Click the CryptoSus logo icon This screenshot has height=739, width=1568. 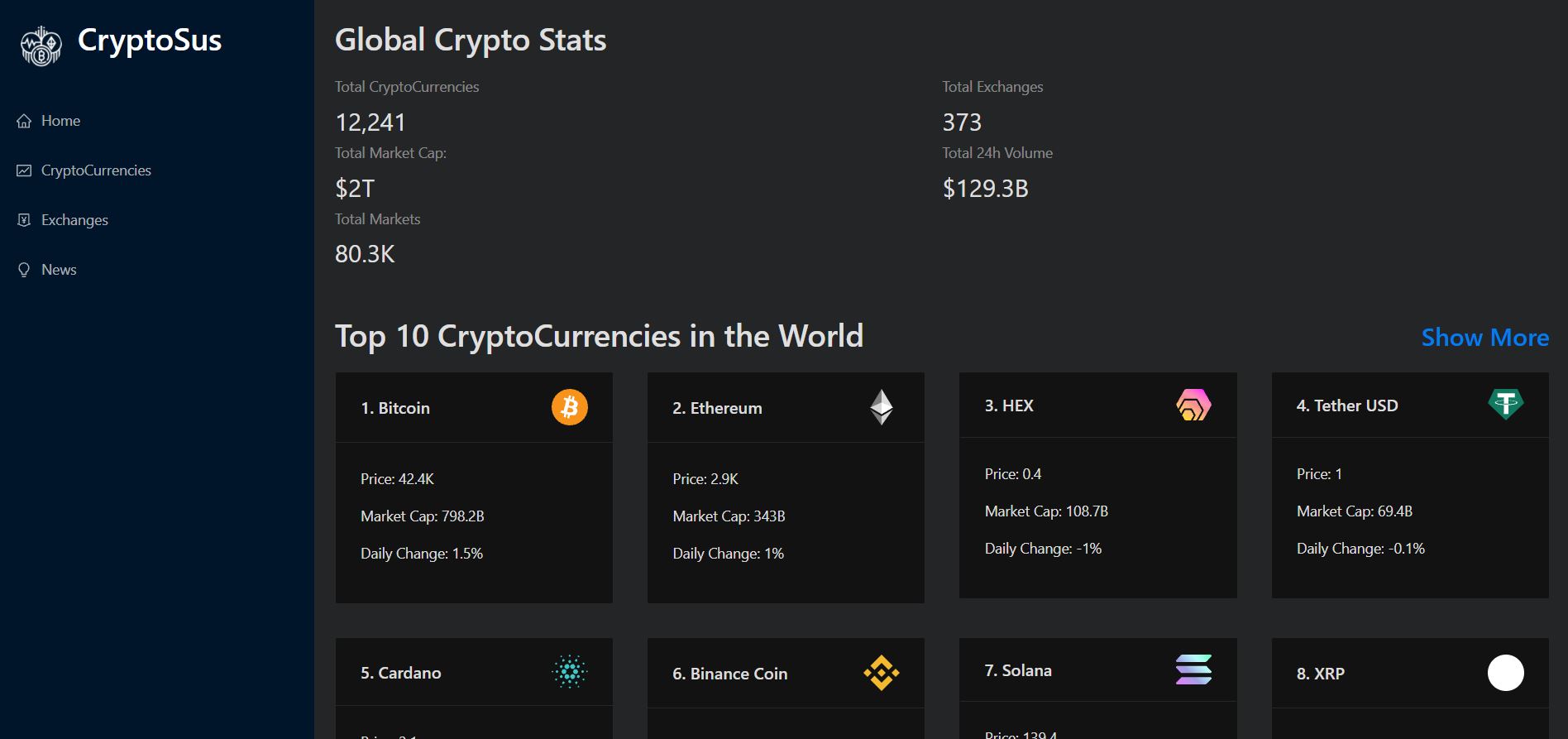coord(41,46)
